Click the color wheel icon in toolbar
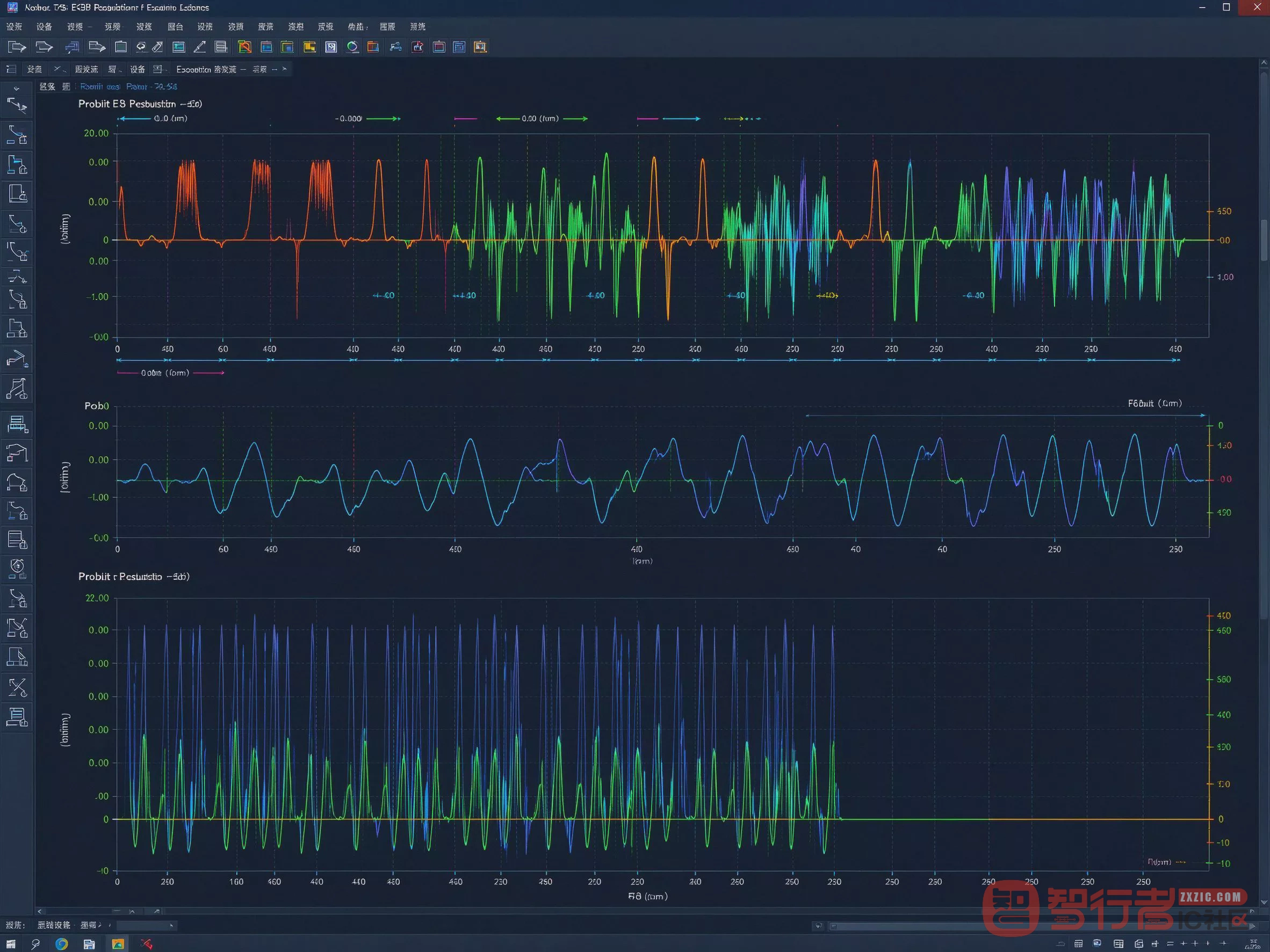1270x952 pixels. tap(352, 47)
